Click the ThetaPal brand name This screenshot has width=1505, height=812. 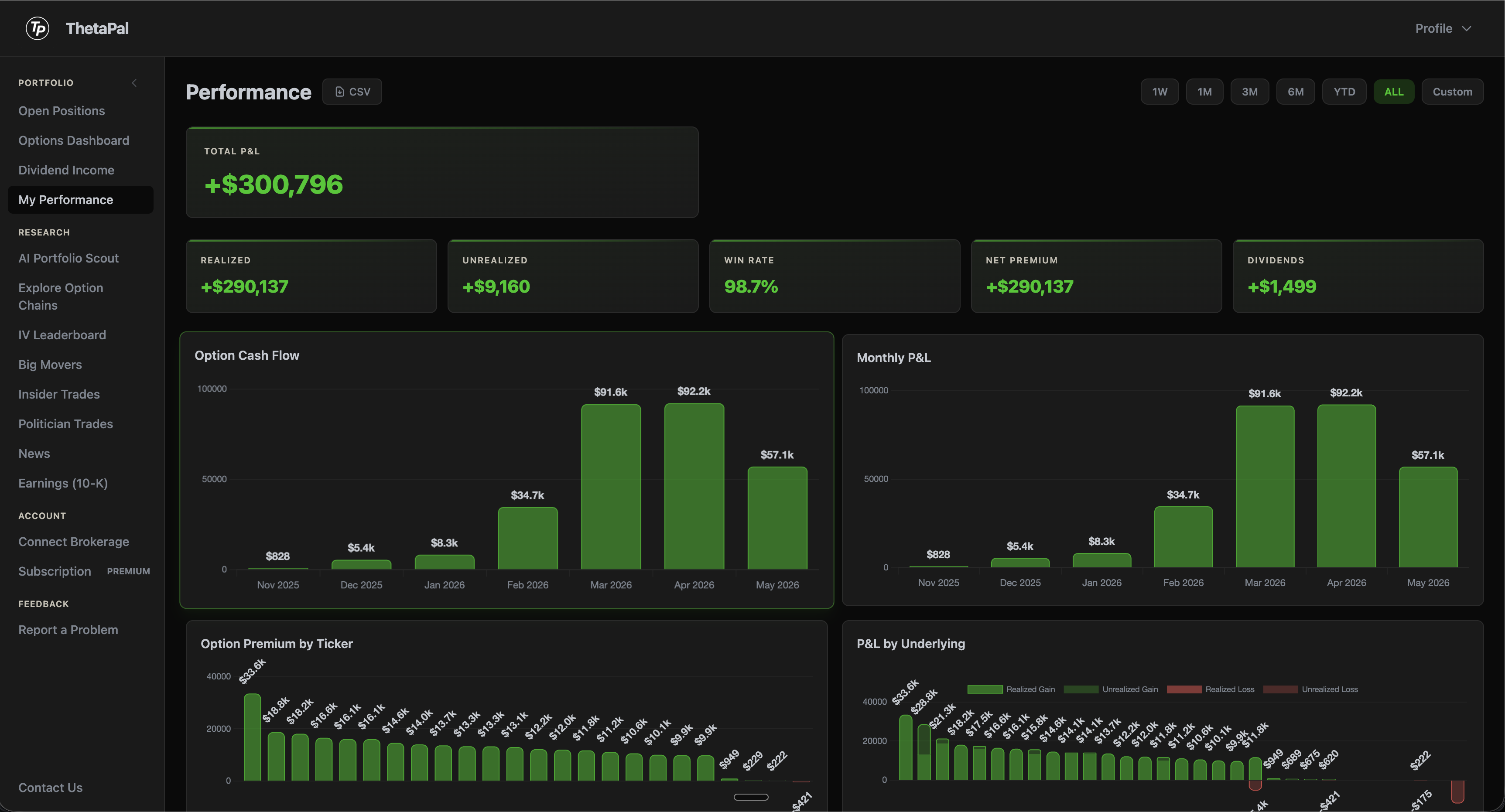tap(97, 28)
